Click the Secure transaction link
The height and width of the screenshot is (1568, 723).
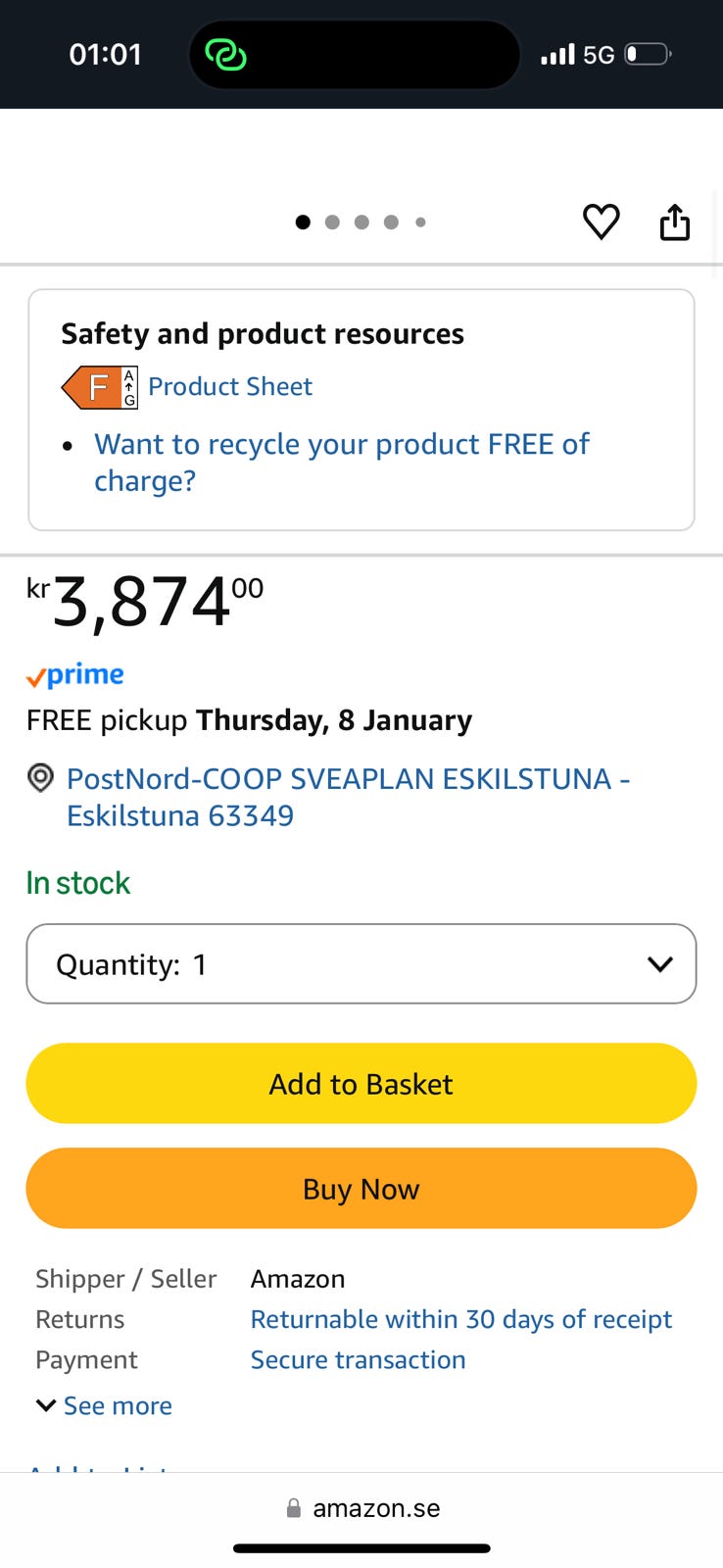[x=358, y=1360]
